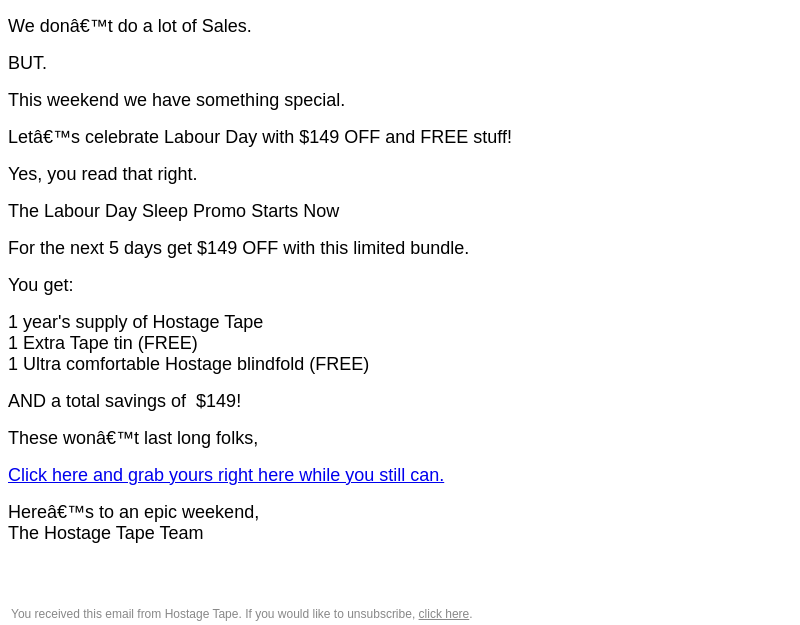Click the word 'BUT.'
The height and width of the screenshot is (625, 800).
pos(28,63)
